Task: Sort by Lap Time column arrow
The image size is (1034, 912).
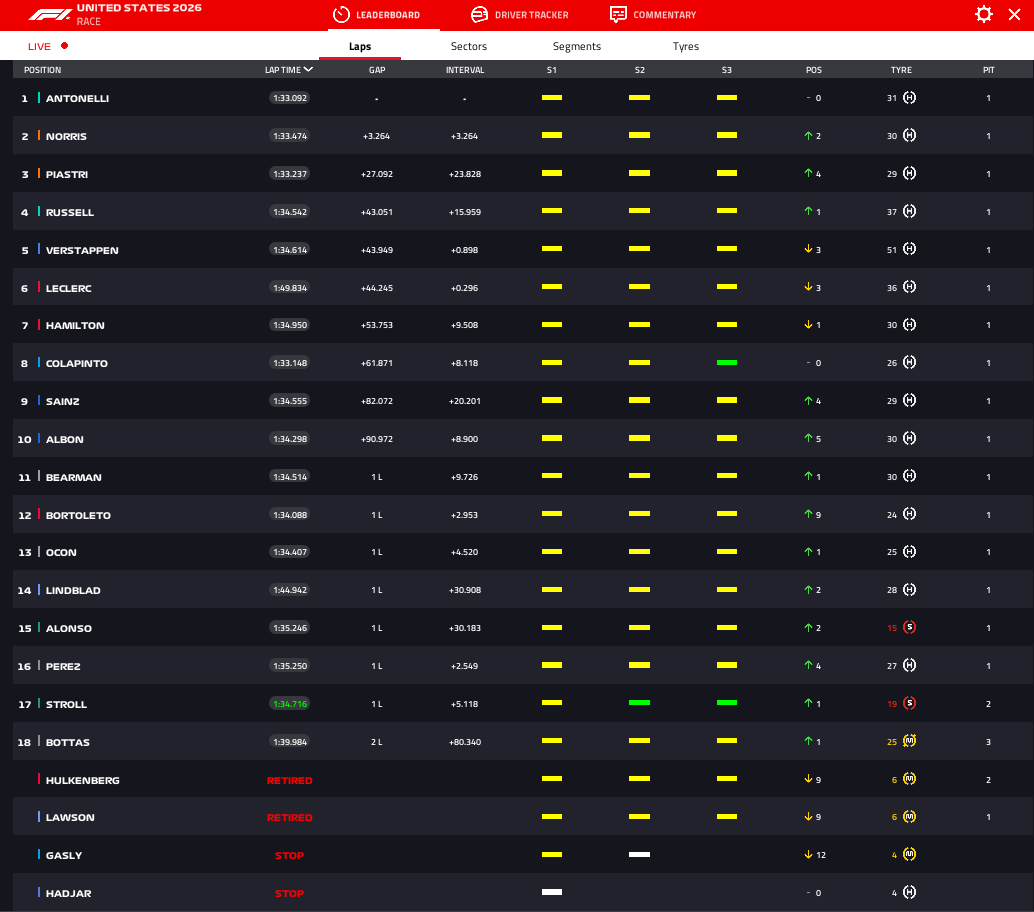Action: pos(308,69)
